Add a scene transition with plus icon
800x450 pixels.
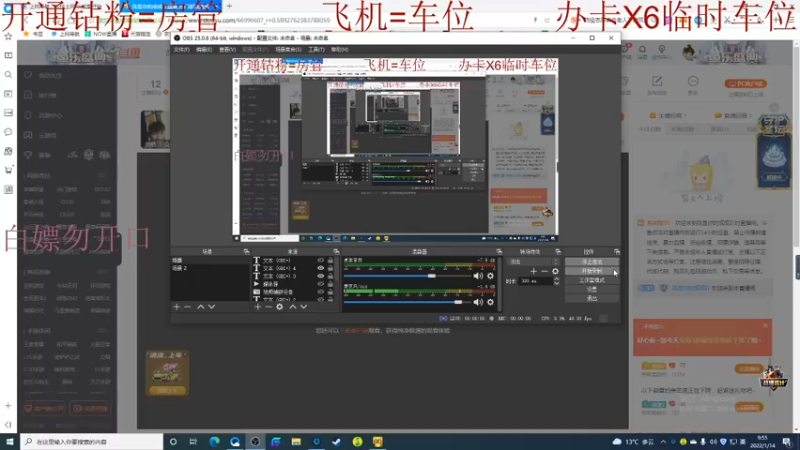(x=534, y=271)
